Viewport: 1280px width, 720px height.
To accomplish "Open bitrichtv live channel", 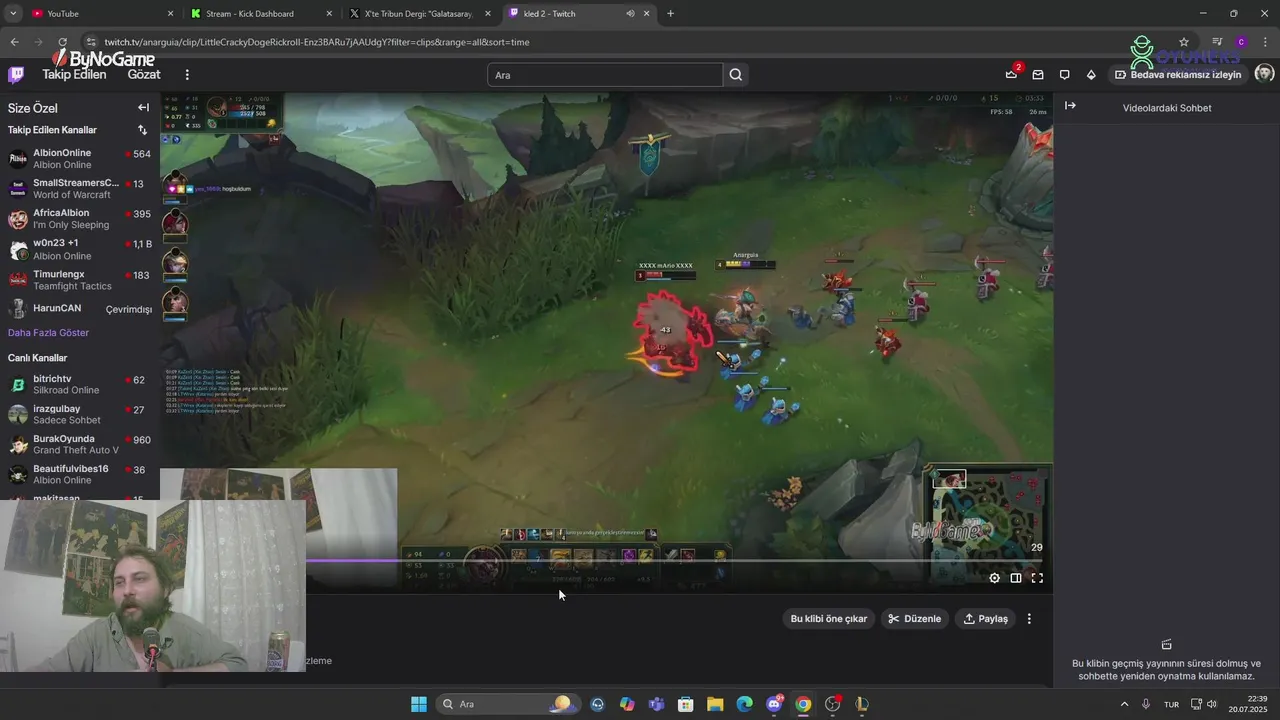I will (x=80, y=385).
